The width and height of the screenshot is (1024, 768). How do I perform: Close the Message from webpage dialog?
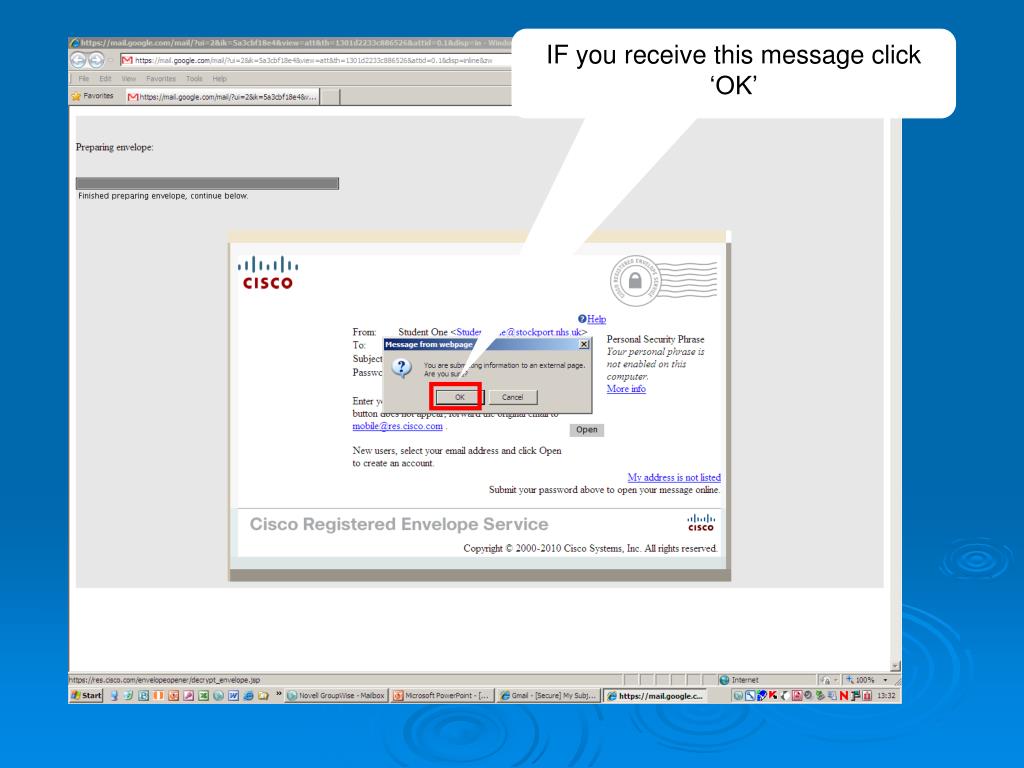(x=584, y=344)
